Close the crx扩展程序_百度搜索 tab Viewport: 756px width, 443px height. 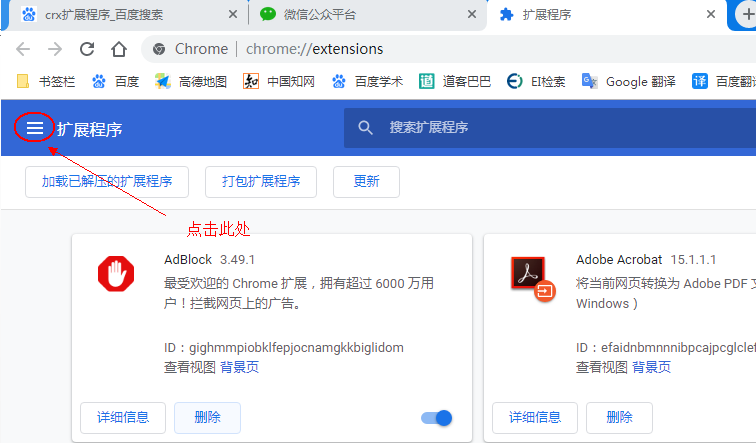[233, 14]
